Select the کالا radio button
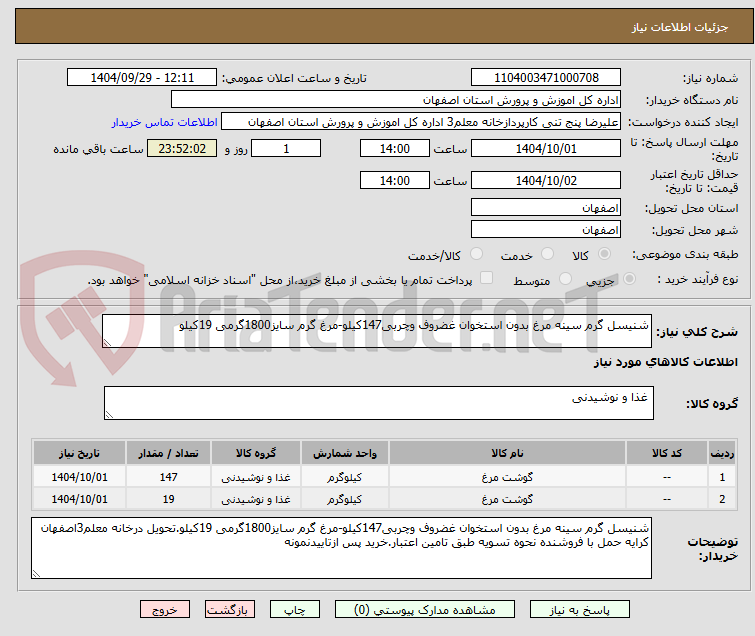This screenshot has width=755, height=636. [x=604, y=254]
